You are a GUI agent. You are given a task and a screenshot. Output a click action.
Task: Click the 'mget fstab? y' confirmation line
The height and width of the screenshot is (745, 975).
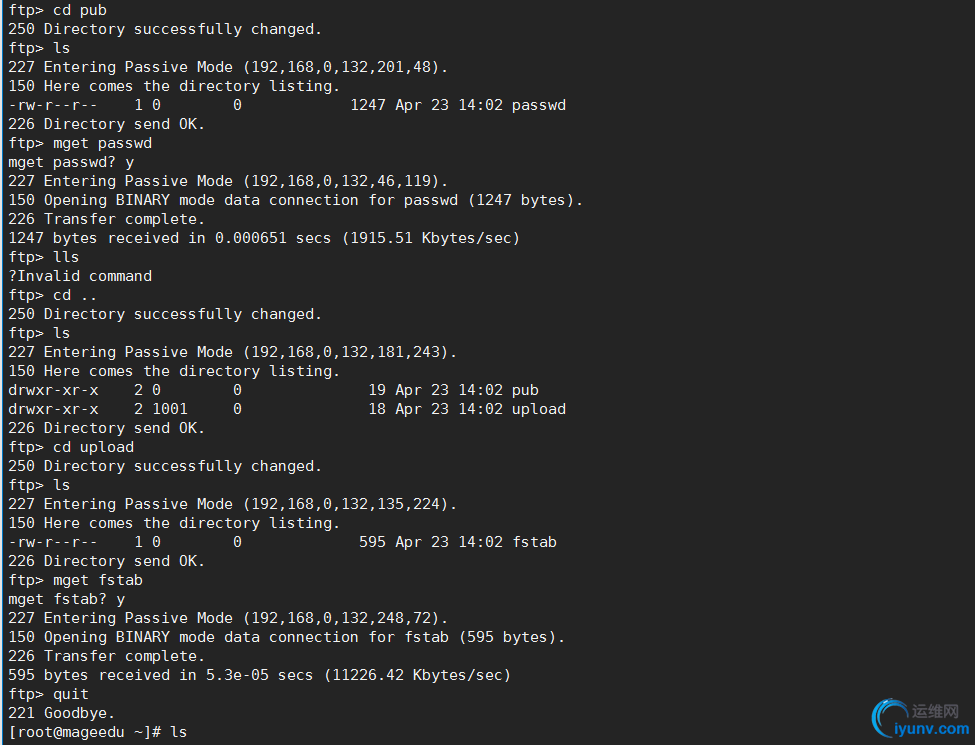point(67,599)
